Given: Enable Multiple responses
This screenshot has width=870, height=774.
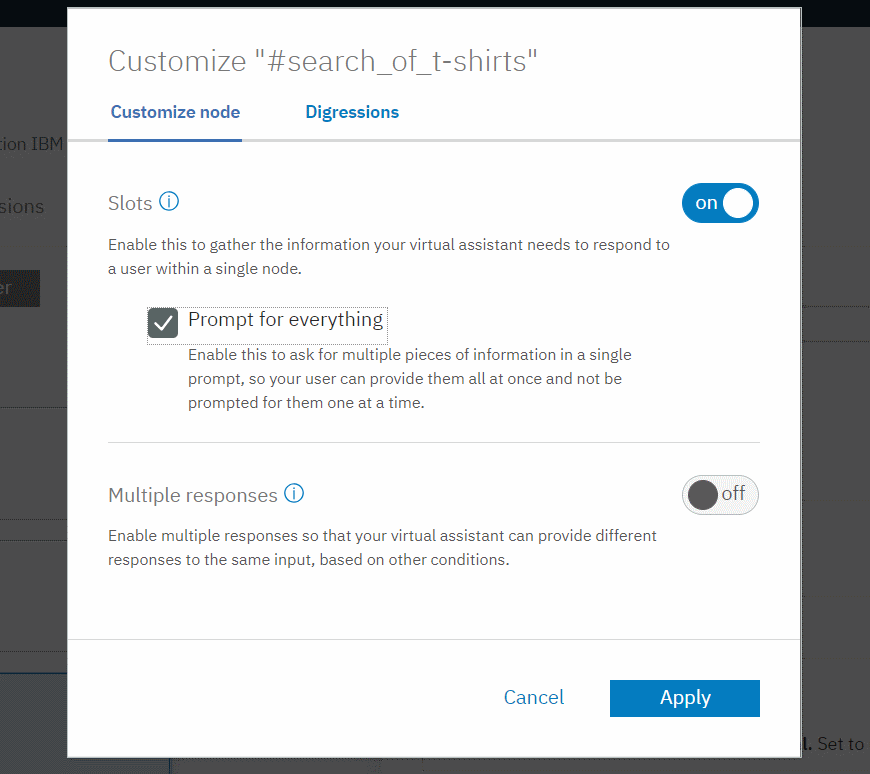Looking at the screenshot, I should [720, 494].
